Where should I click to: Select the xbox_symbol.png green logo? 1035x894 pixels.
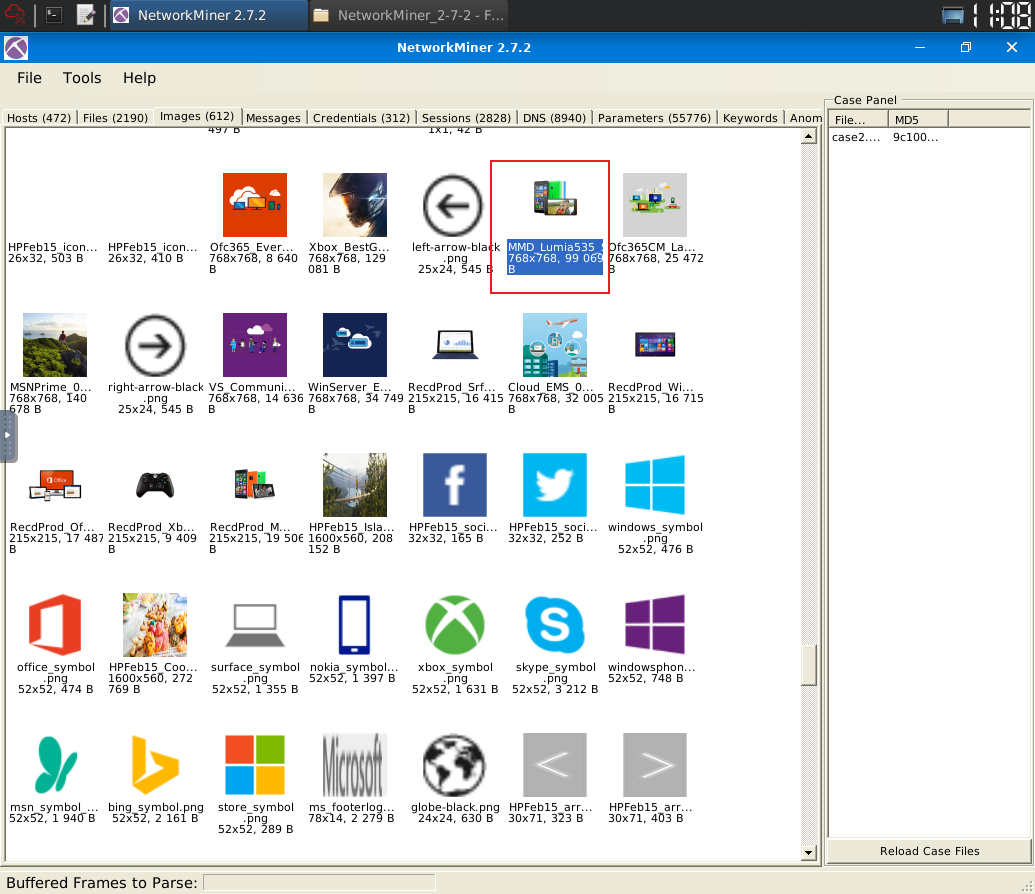coord(454,625)
